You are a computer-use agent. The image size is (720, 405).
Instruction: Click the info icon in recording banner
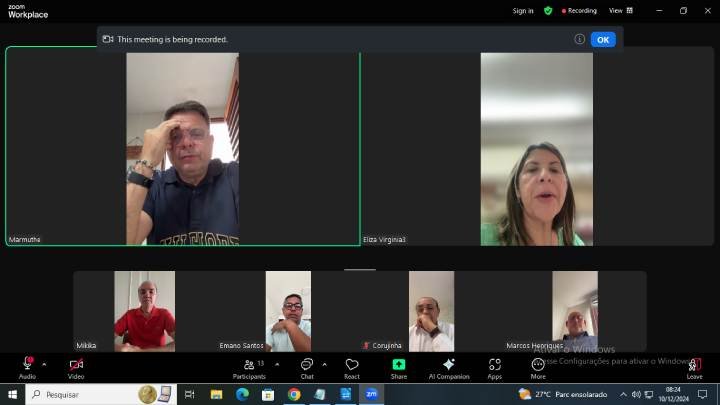pos(579,39)
